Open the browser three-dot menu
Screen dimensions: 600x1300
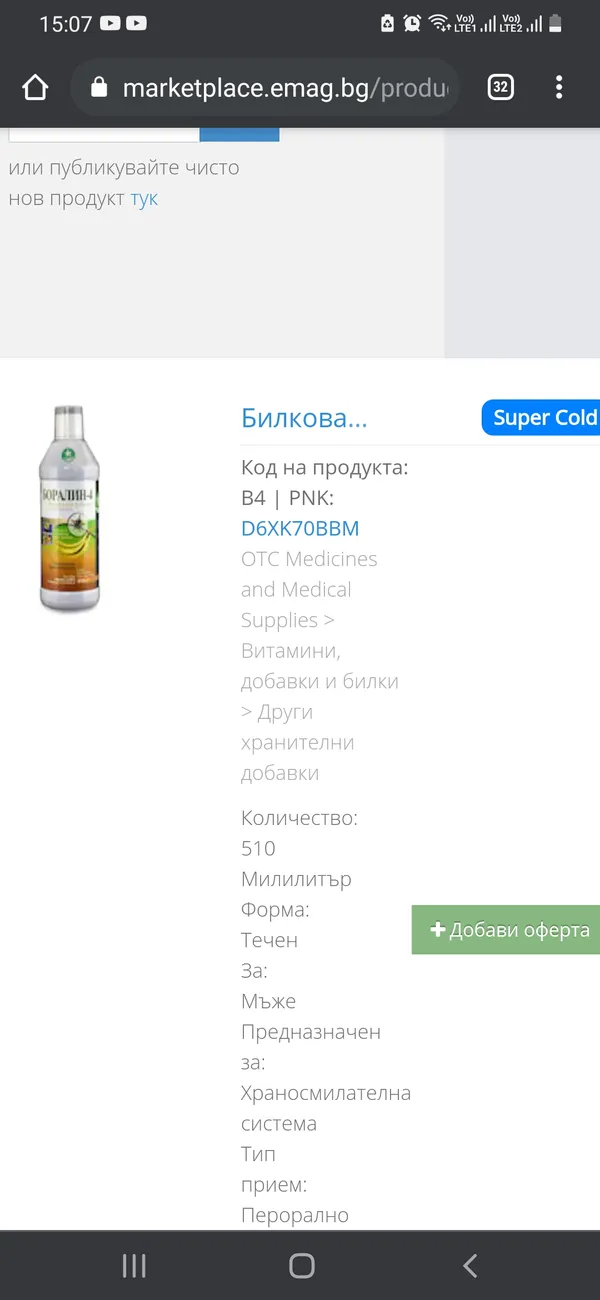pyautogui.click(x=559, y=88)
